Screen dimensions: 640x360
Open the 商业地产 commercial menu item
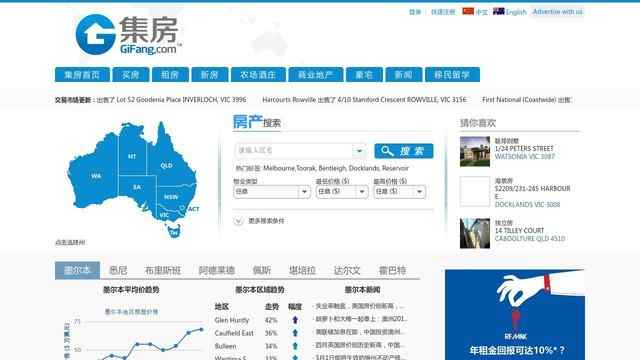(x=316, y=75)
